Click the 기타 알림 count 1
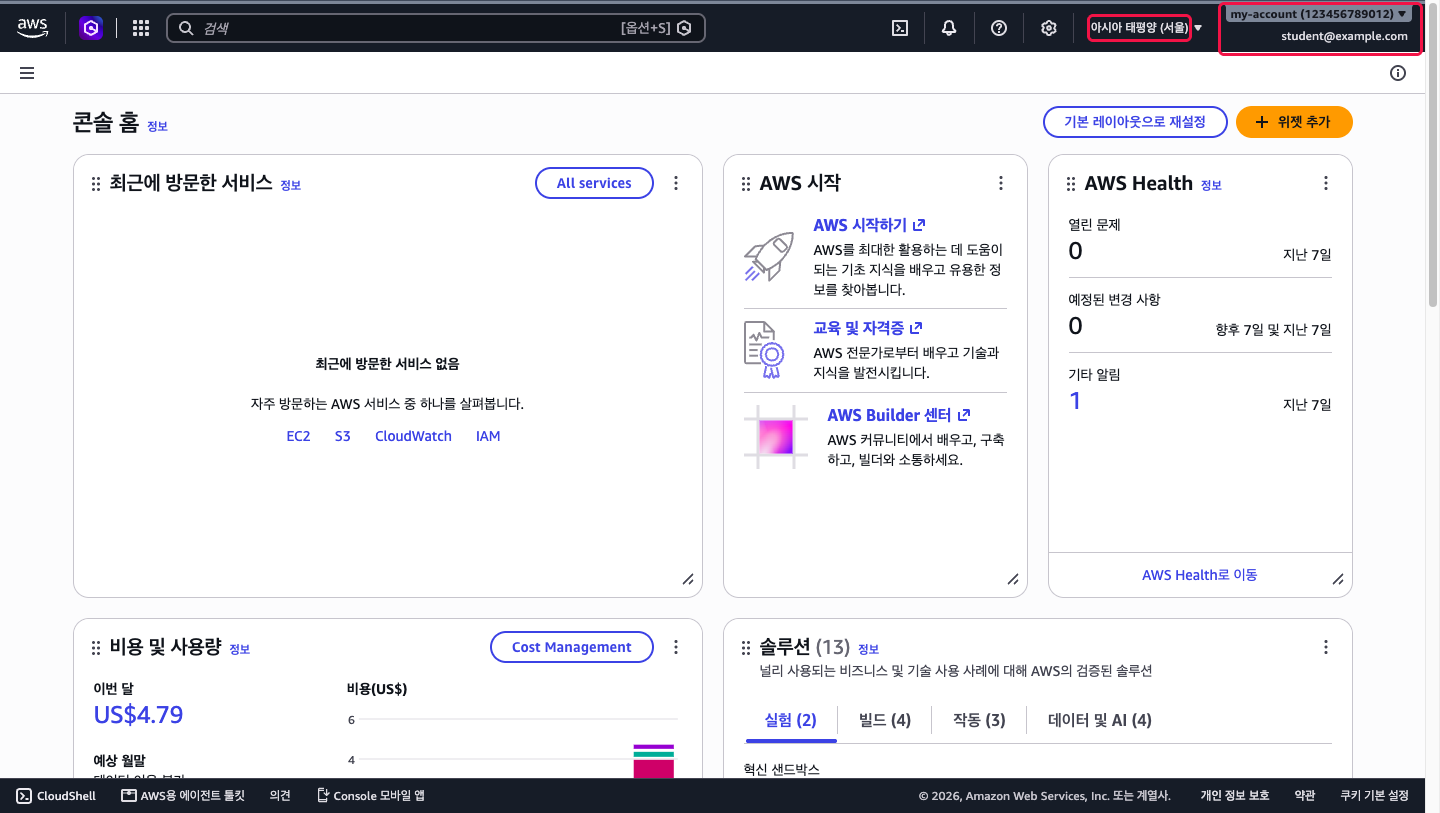 click(1075, 401)
